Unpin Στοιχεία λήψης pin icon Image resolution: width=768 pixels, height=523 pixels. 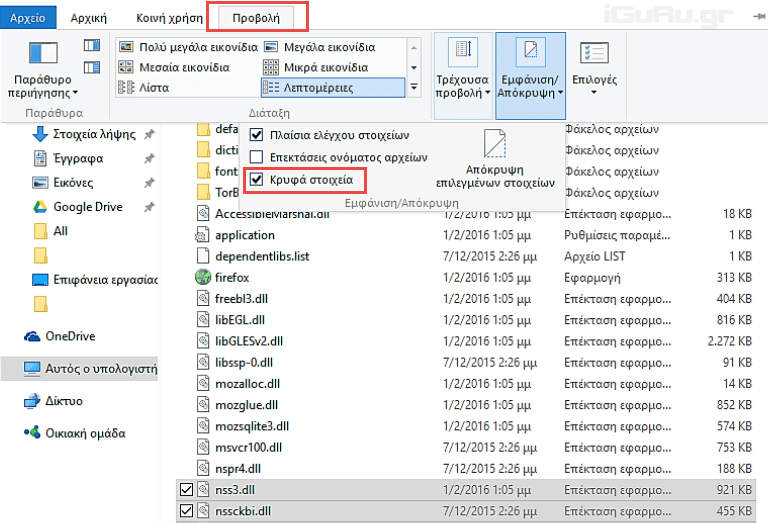(149, 134)
